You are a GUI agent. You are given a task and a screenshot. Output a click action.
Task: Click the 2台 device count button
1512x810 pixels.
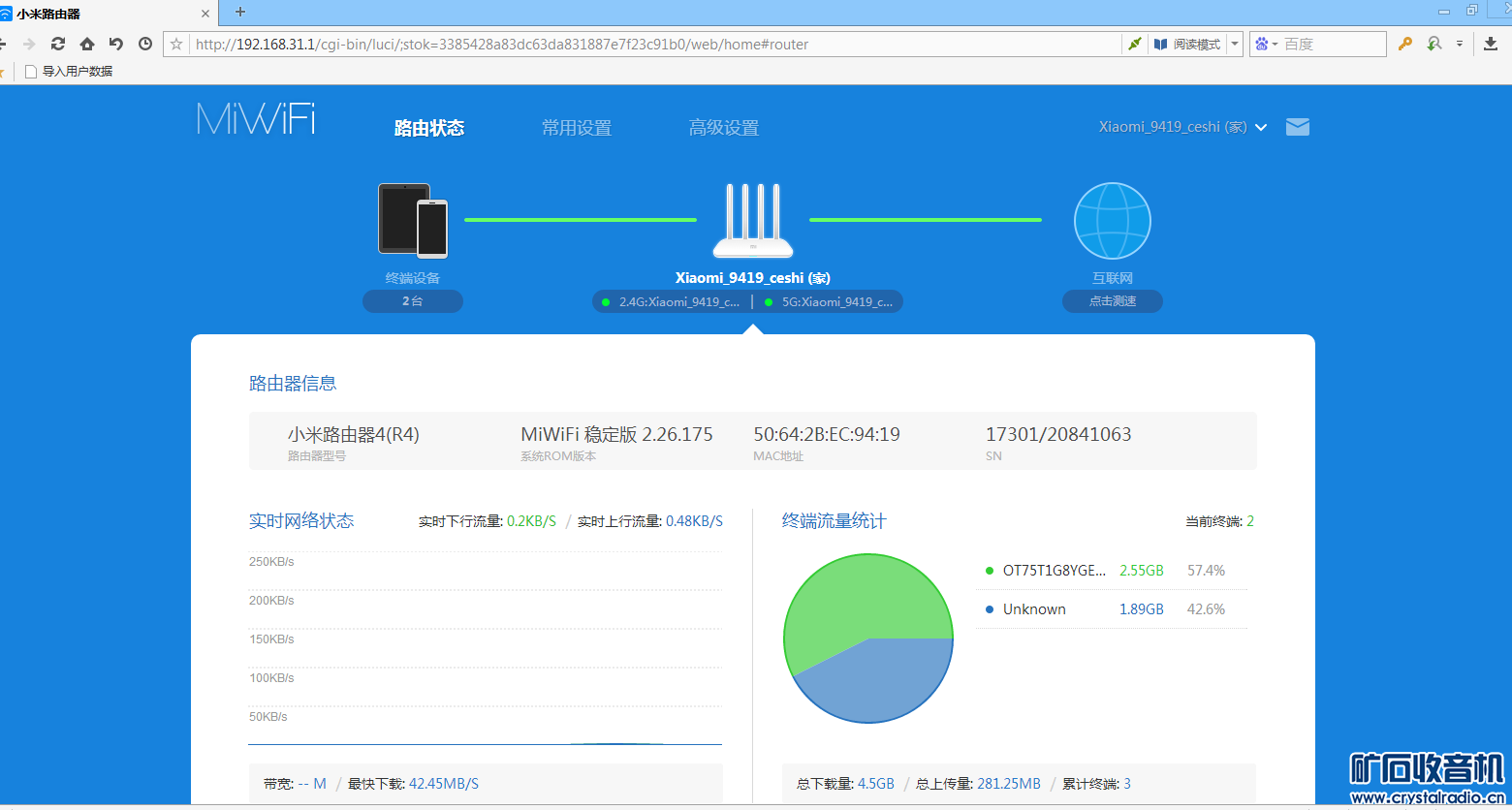click(x=413, y=301)
